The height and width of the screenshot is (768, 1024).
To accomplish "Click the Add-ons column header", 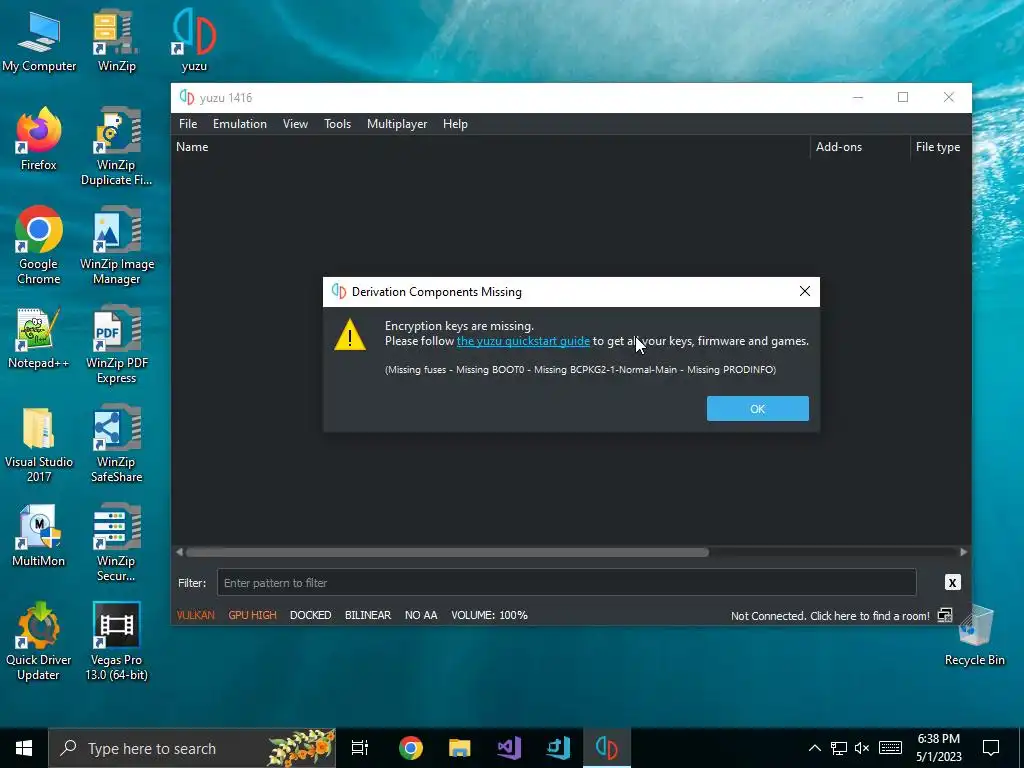I will 859,147.
